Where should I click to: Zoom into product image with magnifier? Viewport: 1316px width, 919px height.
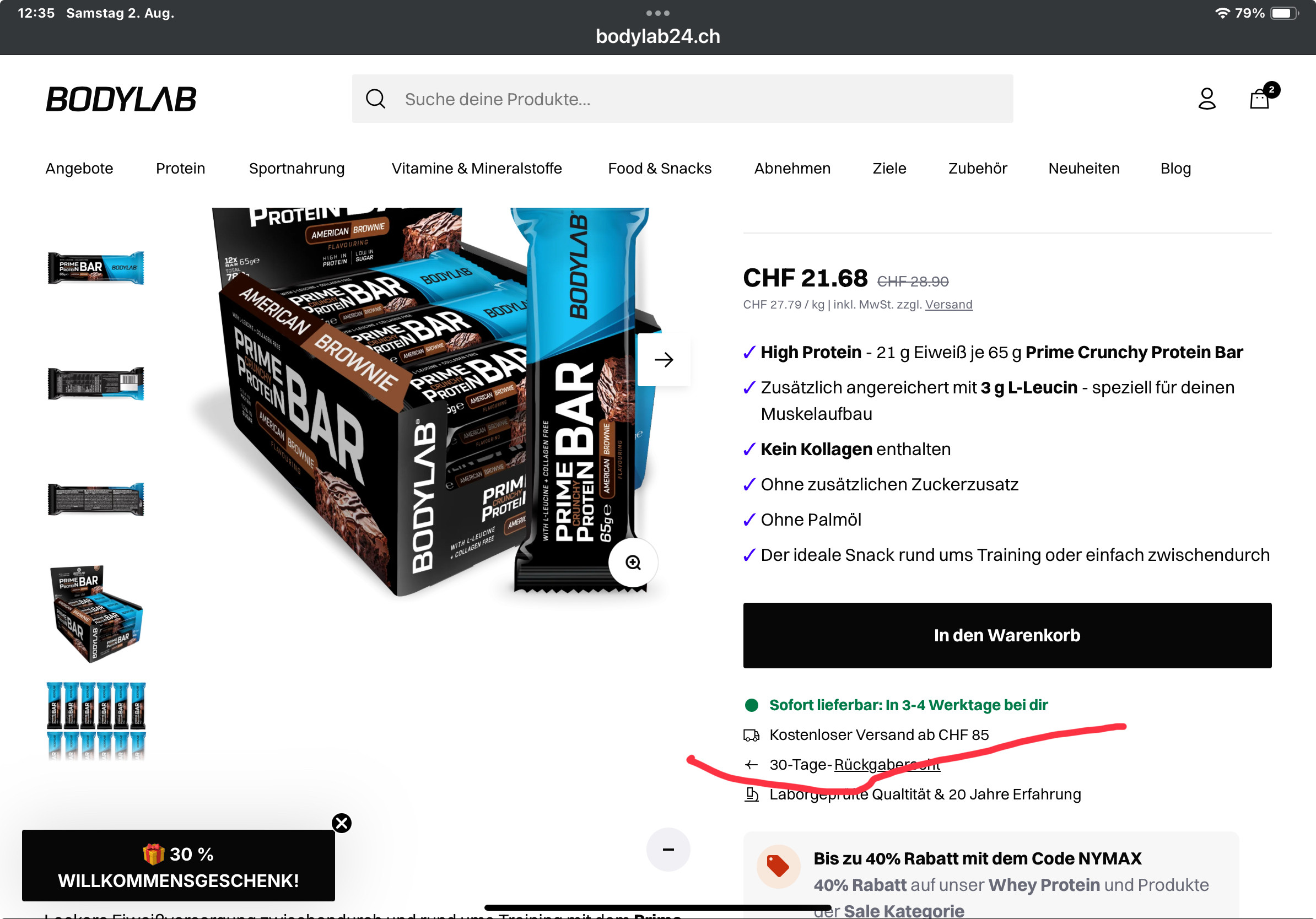(x=633, y=562)
